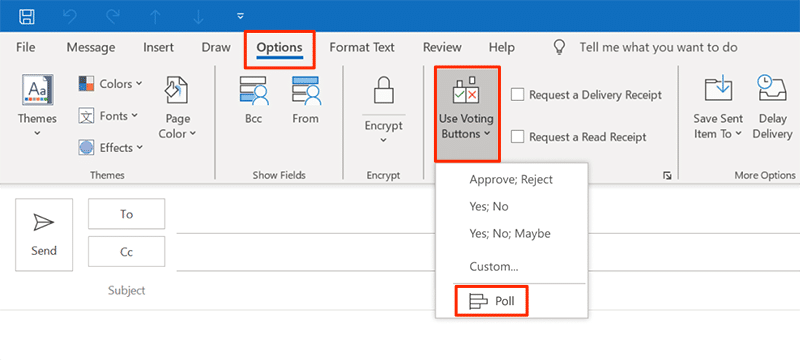Screen dimensions: 800x360
Task: Click the Undo arrow icon
Action: point(69,16)
